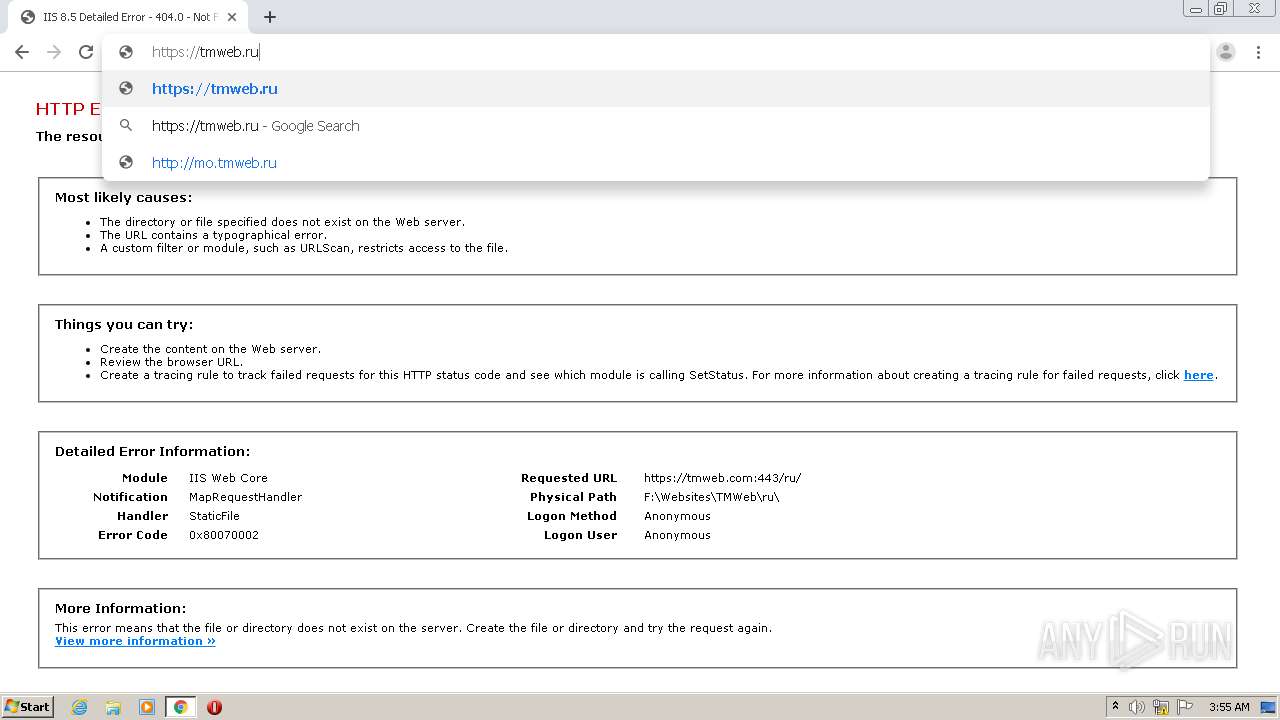This screenshot has width=1280, height=720.
Task: Click the 3:55 AM system clock
Action: pos(1229,707)
